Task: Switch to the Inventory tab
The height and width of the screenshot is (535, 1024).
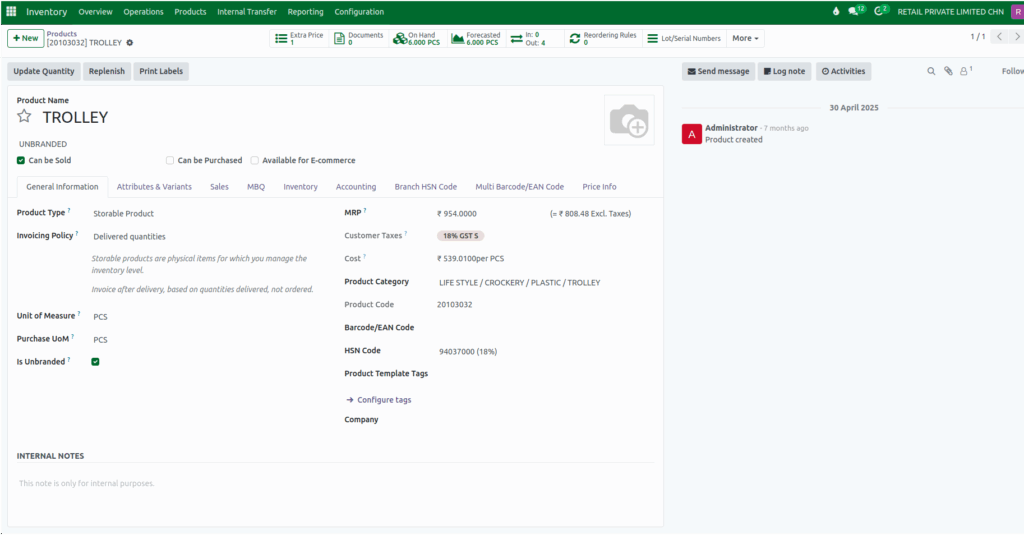Action: tap(300, 187)
